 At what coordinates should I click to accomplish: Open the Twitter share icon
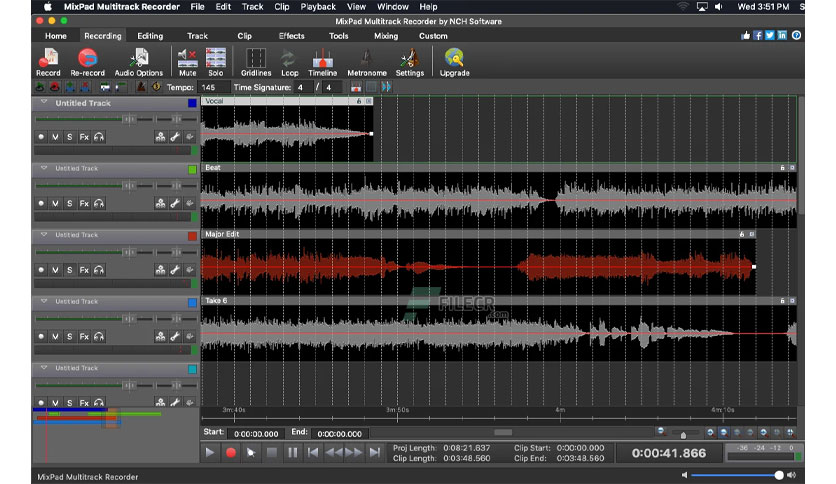[x=770, y=36]
